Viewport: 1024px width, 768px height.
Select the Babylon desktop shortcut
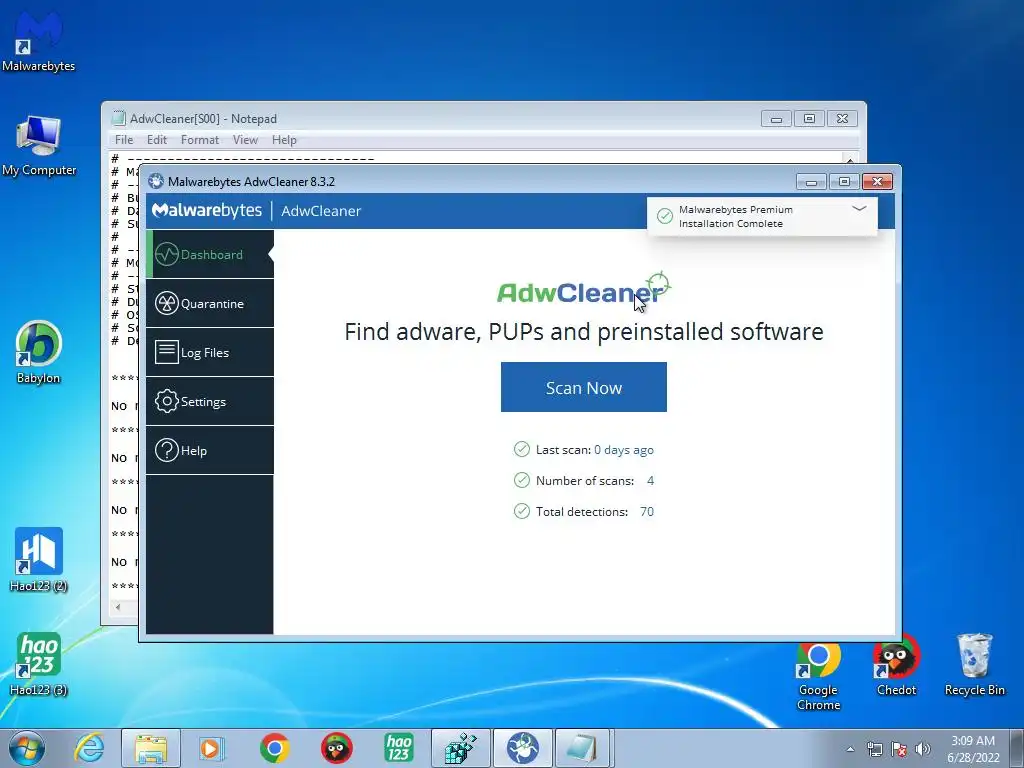tap(39, 353)
